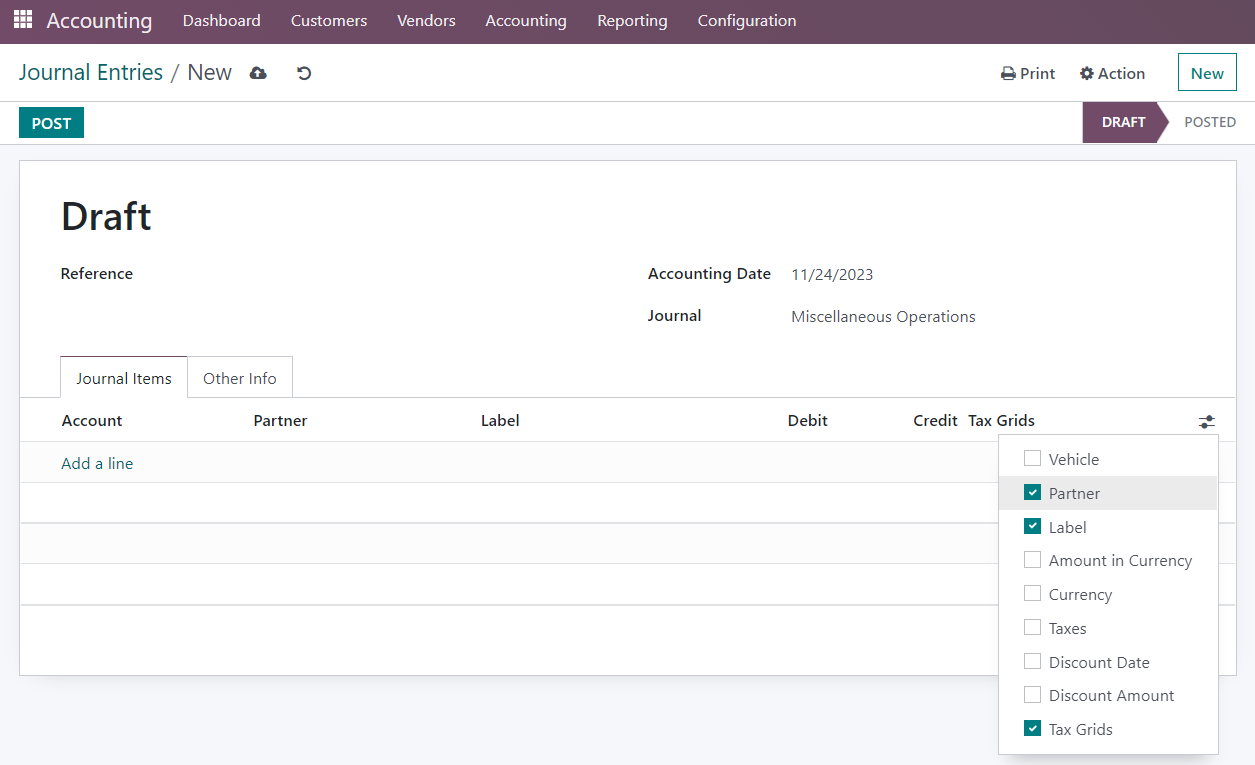Open the Configuration menu
Viewport: 1255px width, 765px height.
[747, 21]
